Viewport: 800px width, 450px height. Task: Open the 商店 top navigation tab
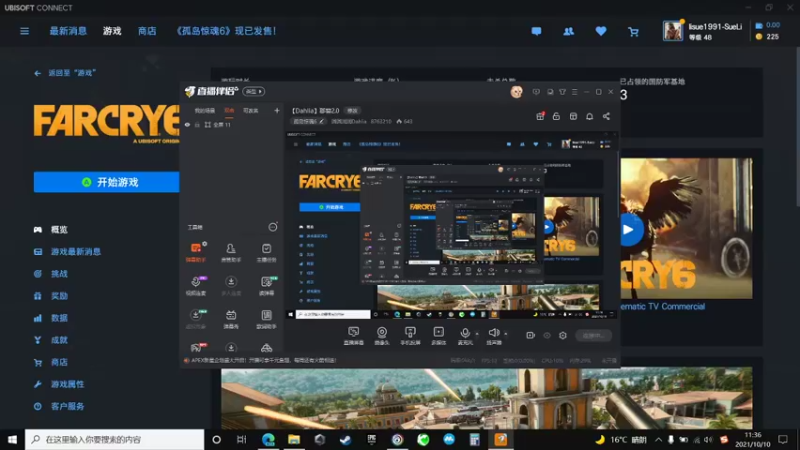147,31
